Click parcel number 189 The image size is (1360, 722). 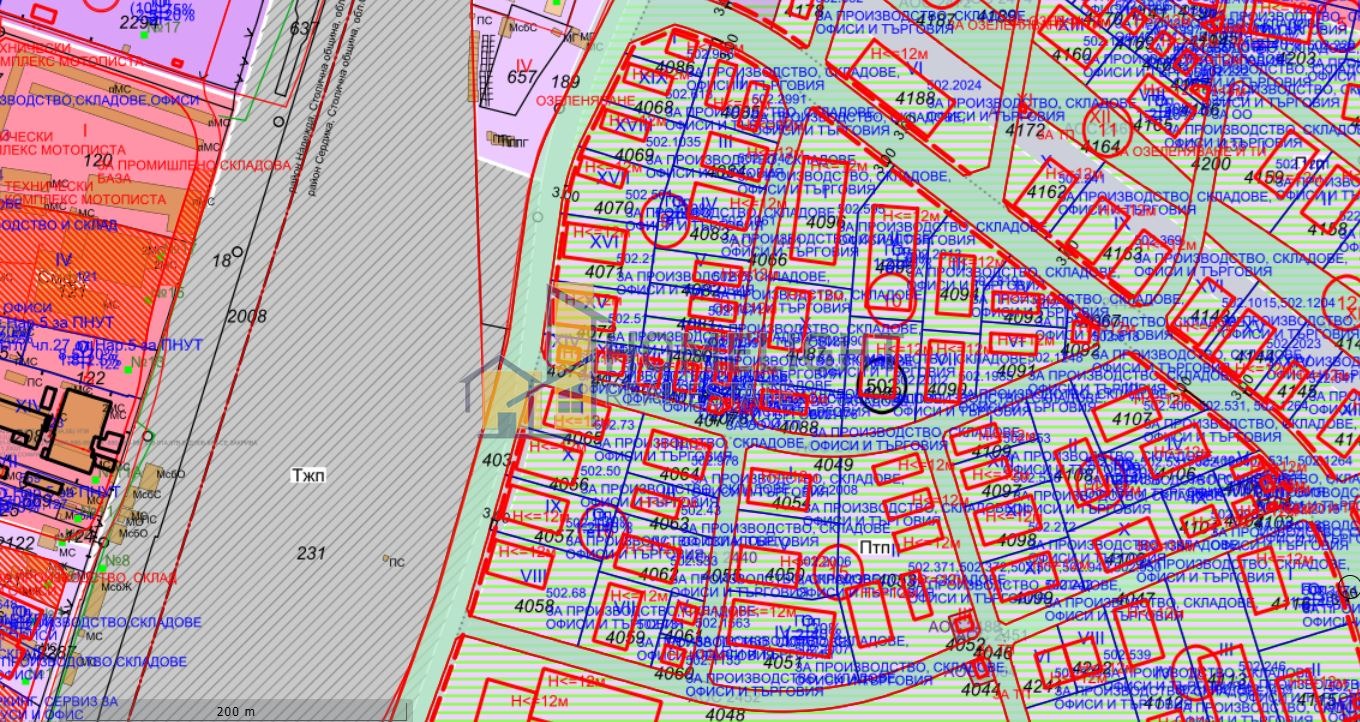pyautogui.click(x=566, y=82)
